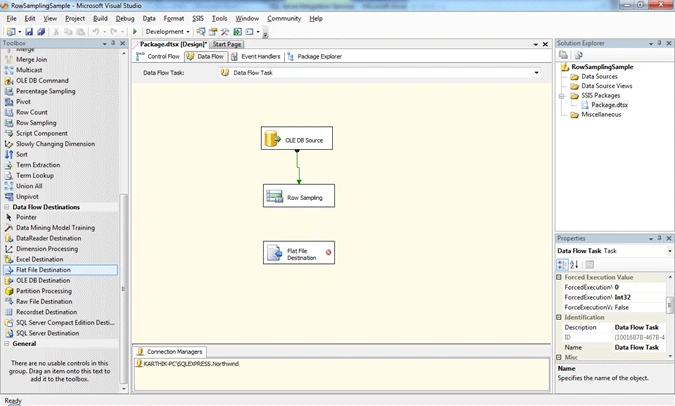Collapse the Data Flow Destinations group
Screen dimensions: 675x406
click(7, 207)
